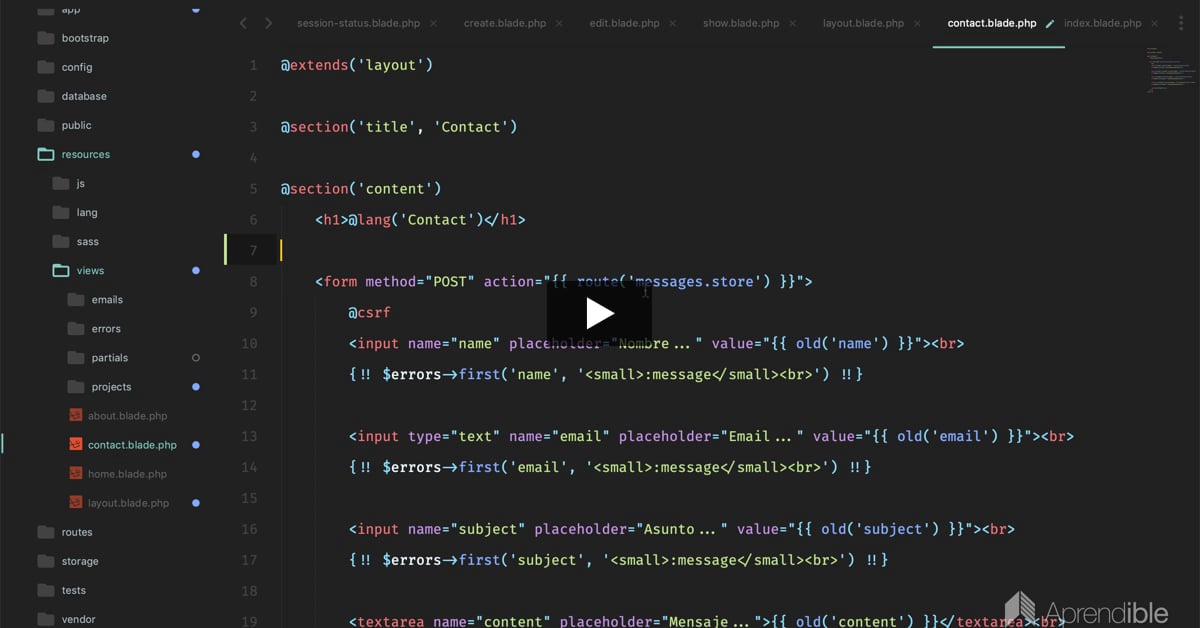This screenshot has height=628, width=1200.
Task: Close the session-status.blade.php tab
Action: (432, 23)
